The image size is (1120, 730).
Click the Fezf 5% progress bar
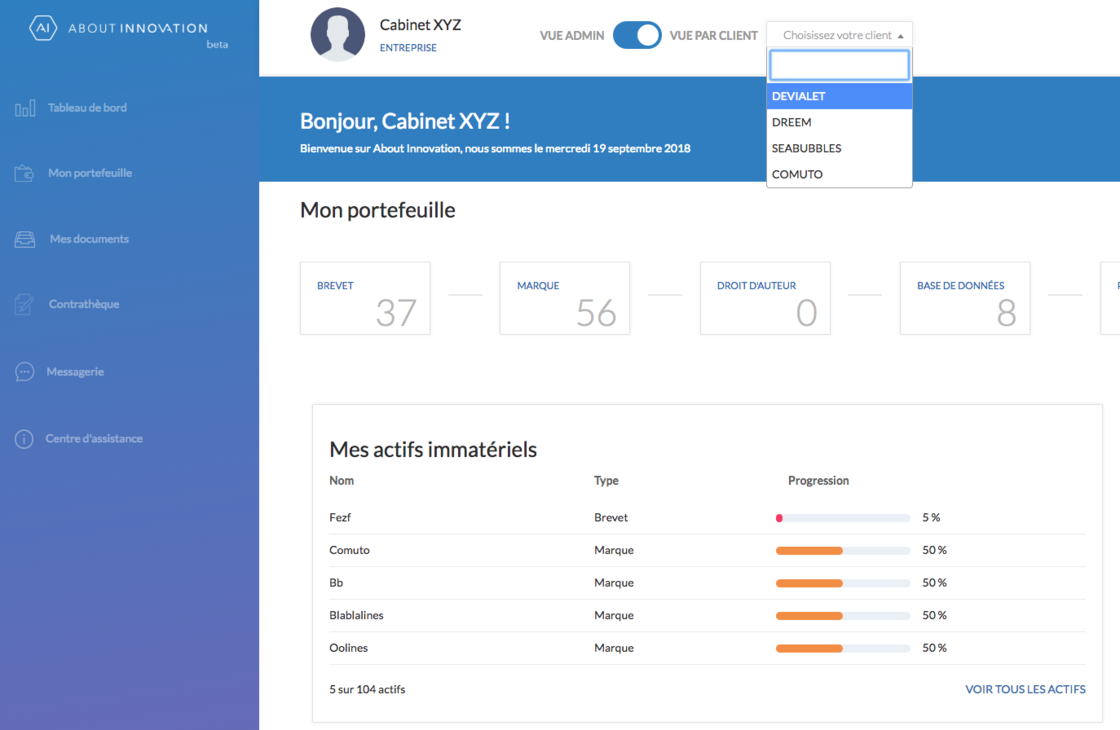coord(843,518)
